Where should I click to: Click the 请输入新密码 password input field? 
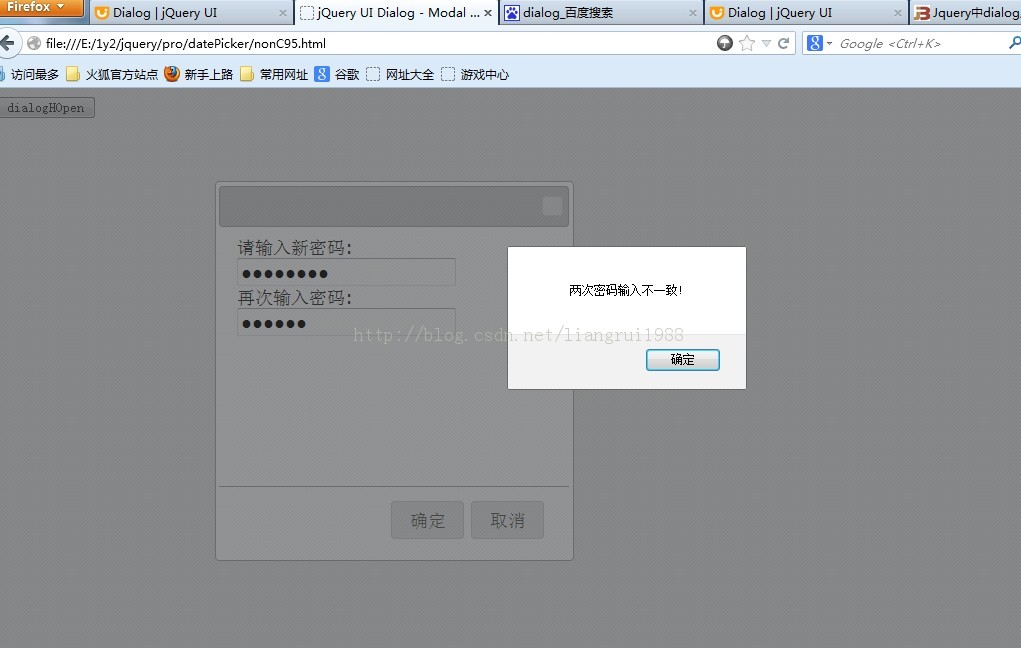(345, 272)
